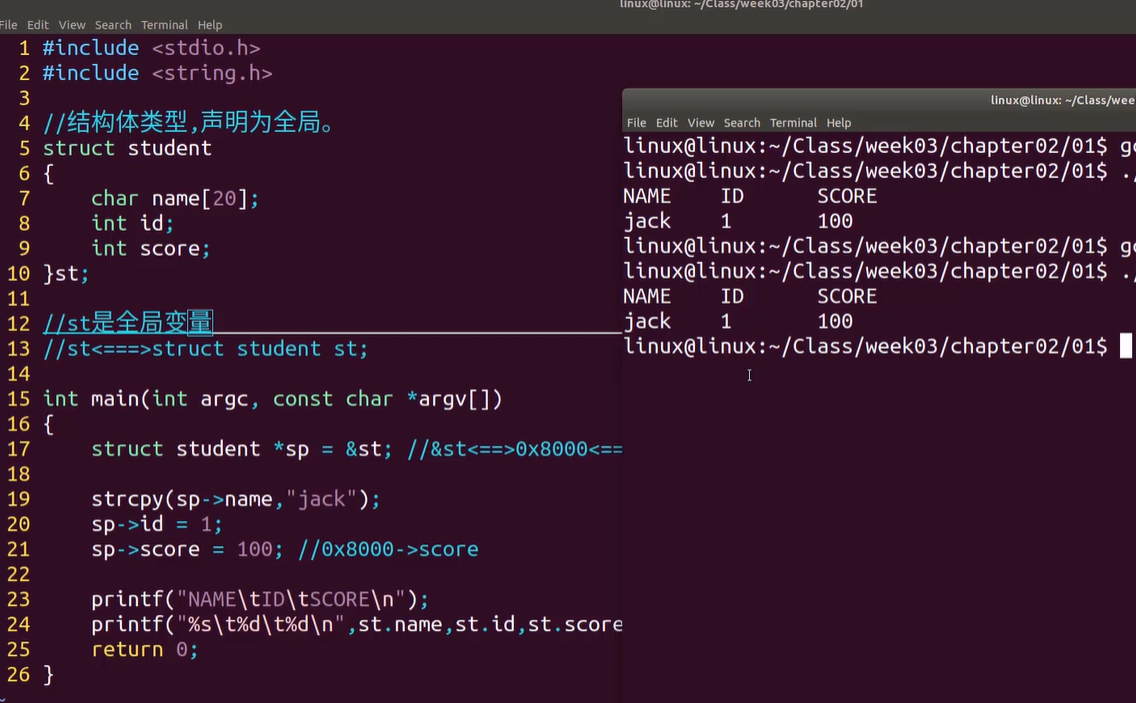The image size is (1136, 703).
Task: Click line number 26 in the editor
Action: pyautogui.click(x=19, y=675)
